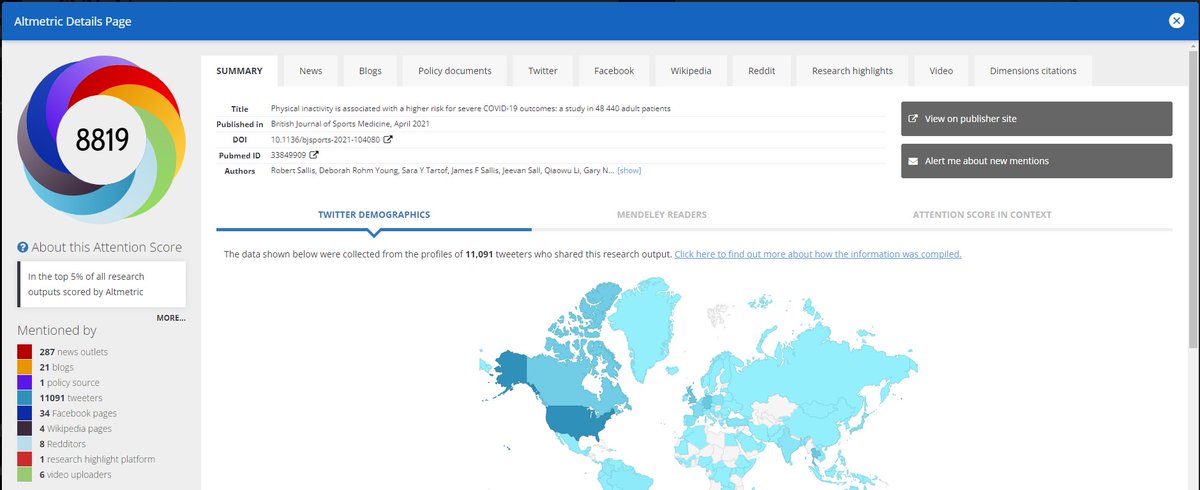Click 34 Facebook pages entry
Viewport: 1200px width, 490px height.
76,413
